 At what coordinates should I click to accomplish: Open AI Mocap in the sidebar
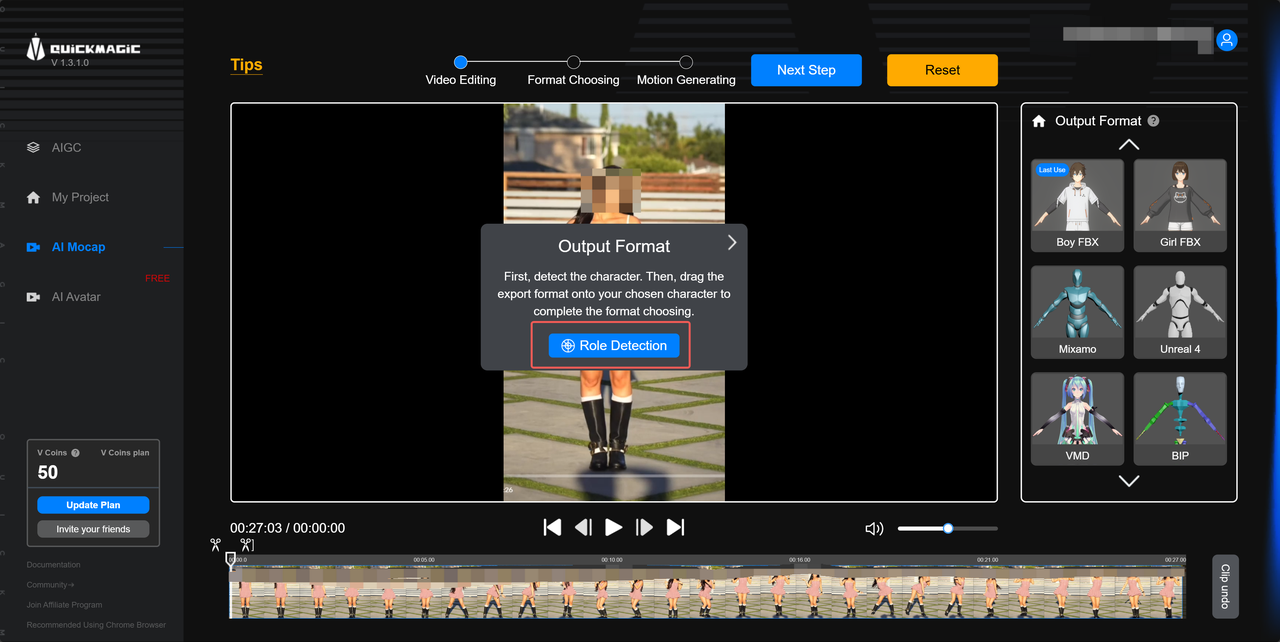coord(78,247)
